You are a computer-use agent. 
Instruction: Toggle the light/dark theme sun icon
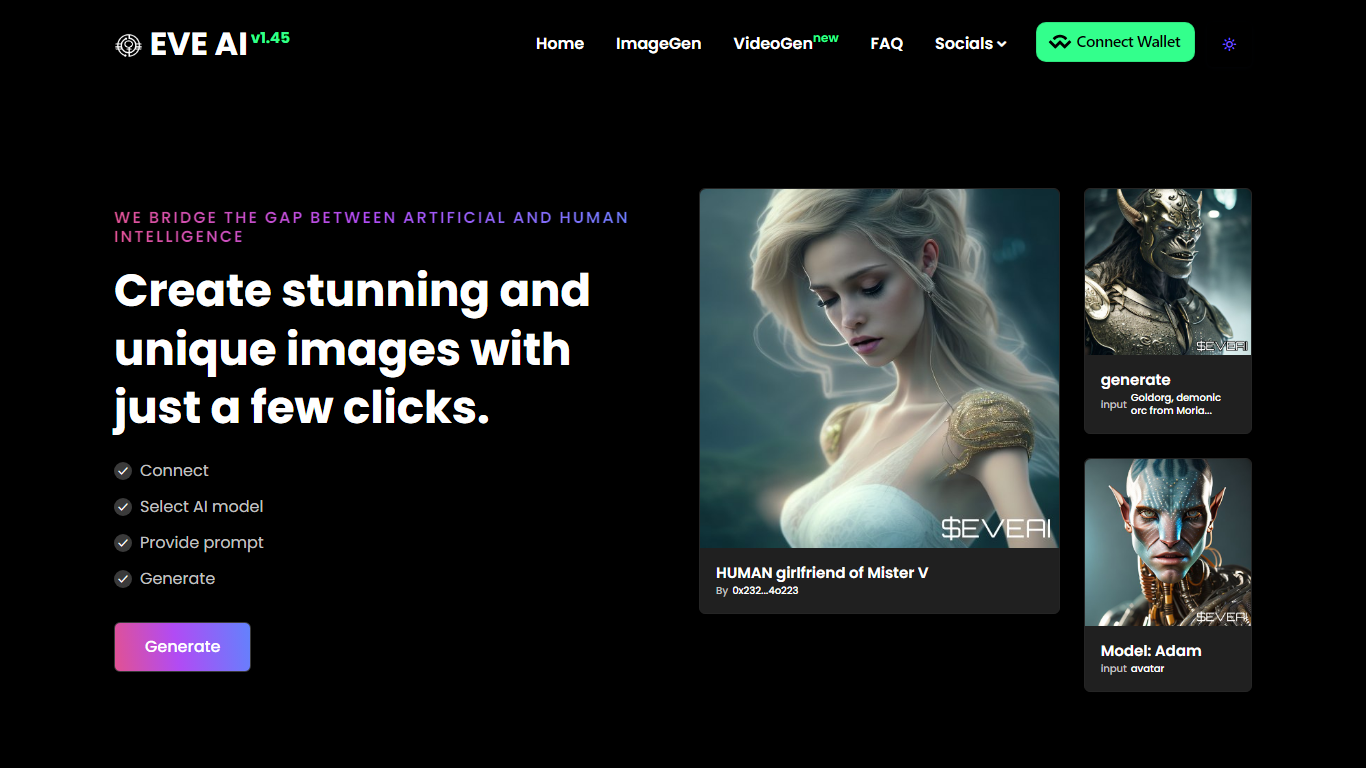coord(1229,44)
